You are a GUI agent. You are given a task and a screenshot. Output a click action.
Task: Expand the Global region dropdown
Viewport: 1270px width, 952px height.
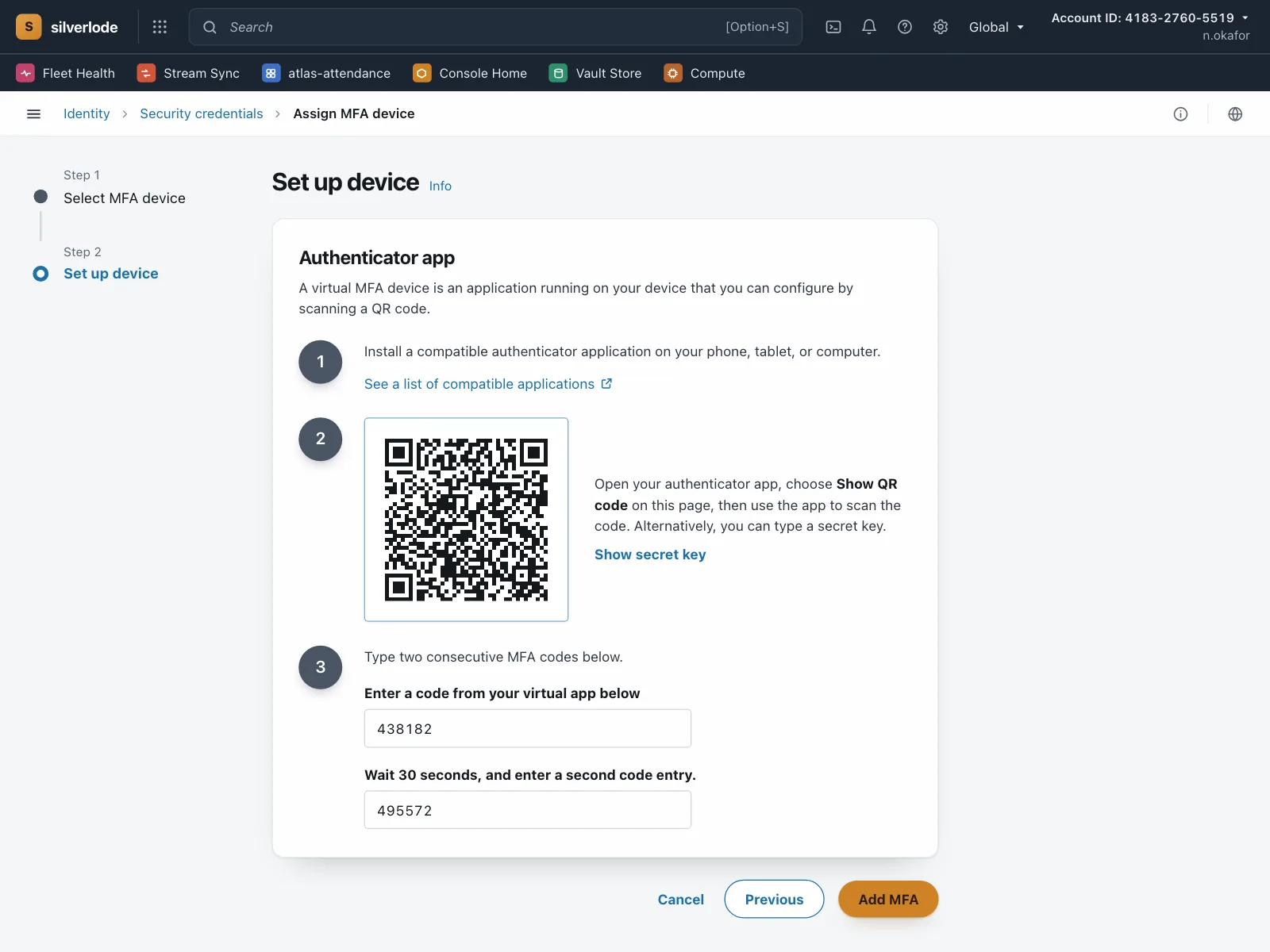(x=996, y=27)
